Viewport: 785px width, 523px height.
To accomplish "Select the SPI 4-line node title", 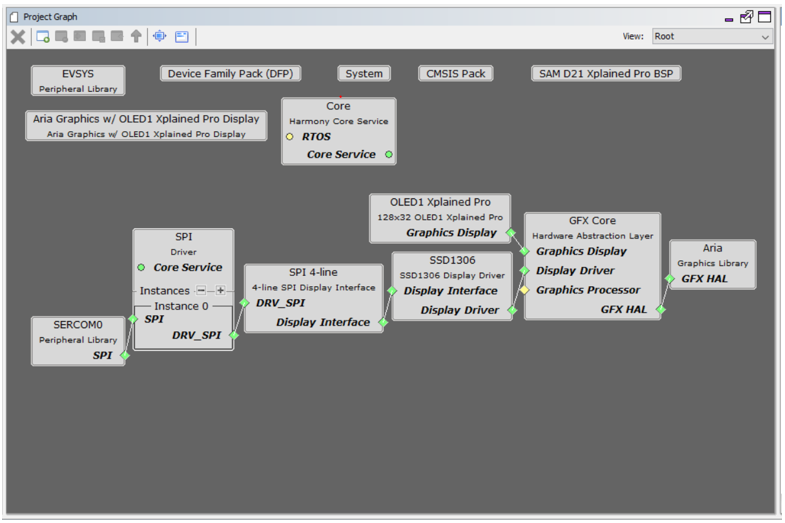I will click(x=313, y=272).
